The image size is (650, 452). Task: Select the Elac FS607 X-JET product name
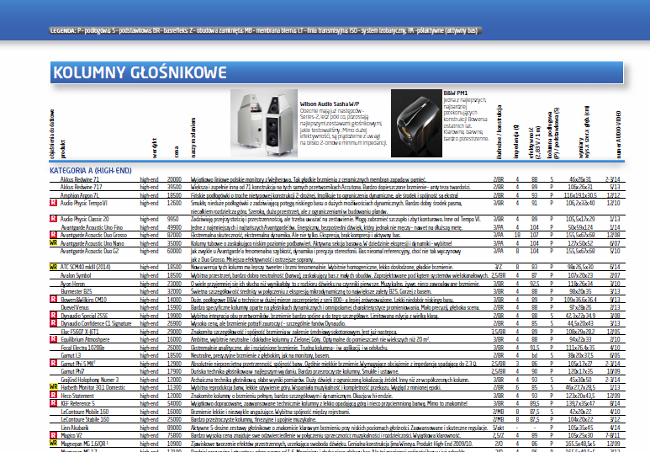(x=80, y=332)
